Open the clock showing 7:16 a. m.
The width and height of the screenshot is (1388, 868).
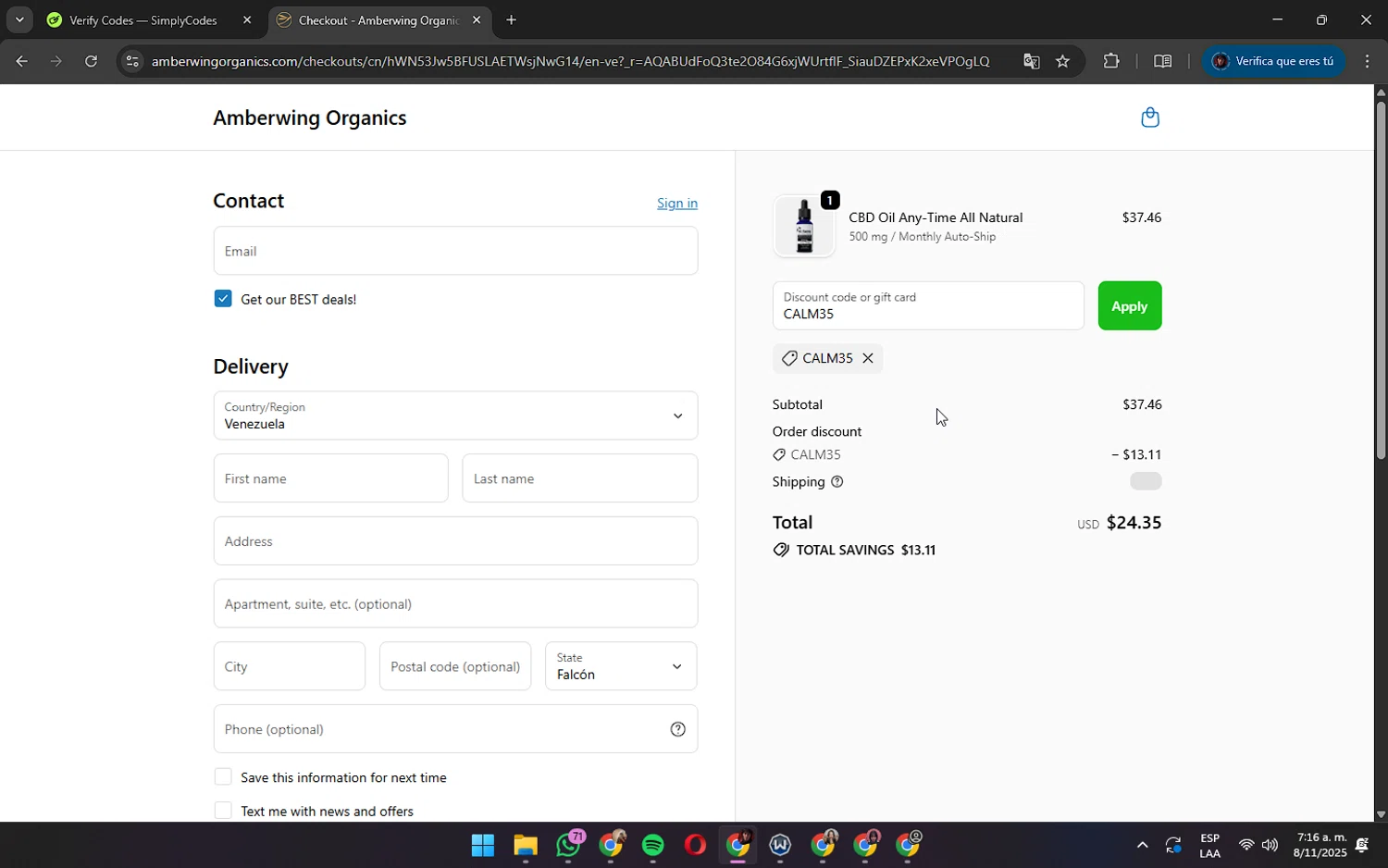[x=1320, y=845]
